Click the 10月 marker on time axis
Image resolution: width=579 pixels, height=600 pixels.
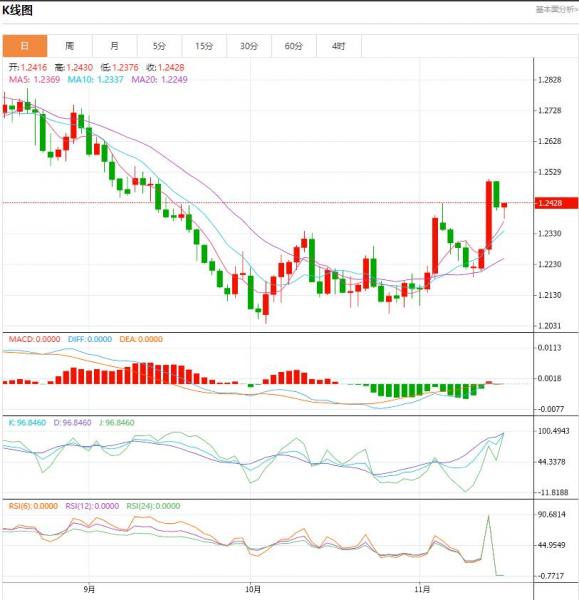click(x=253, y=589)
